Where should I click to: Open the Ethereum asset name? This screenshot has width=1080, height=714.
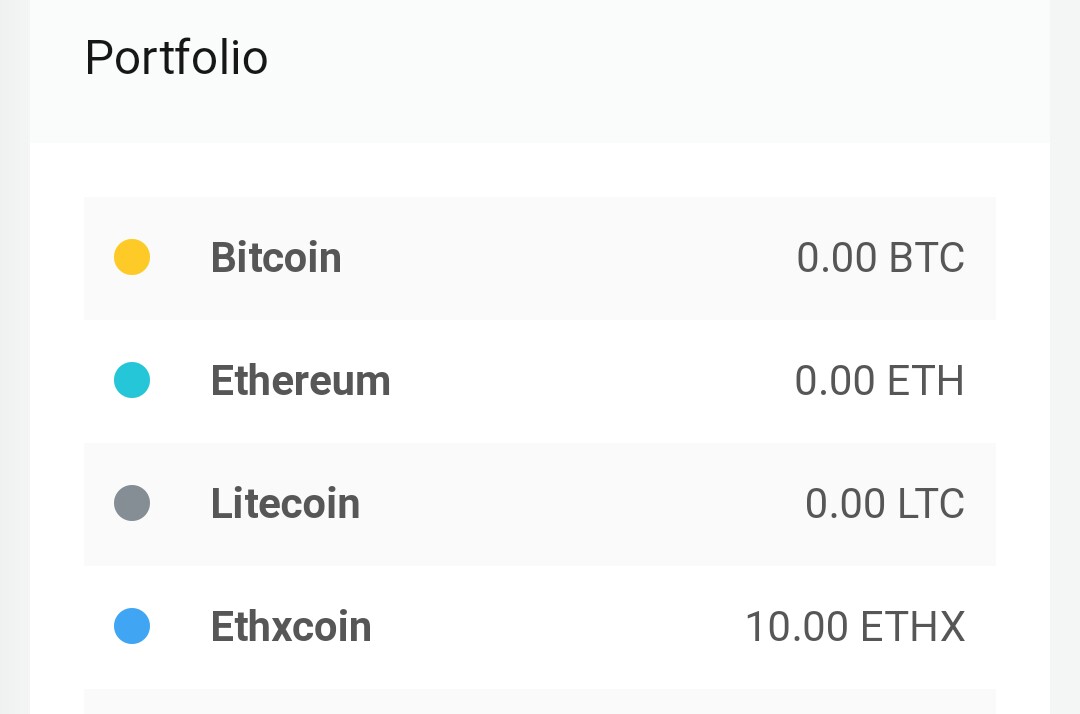click(300, 380)
